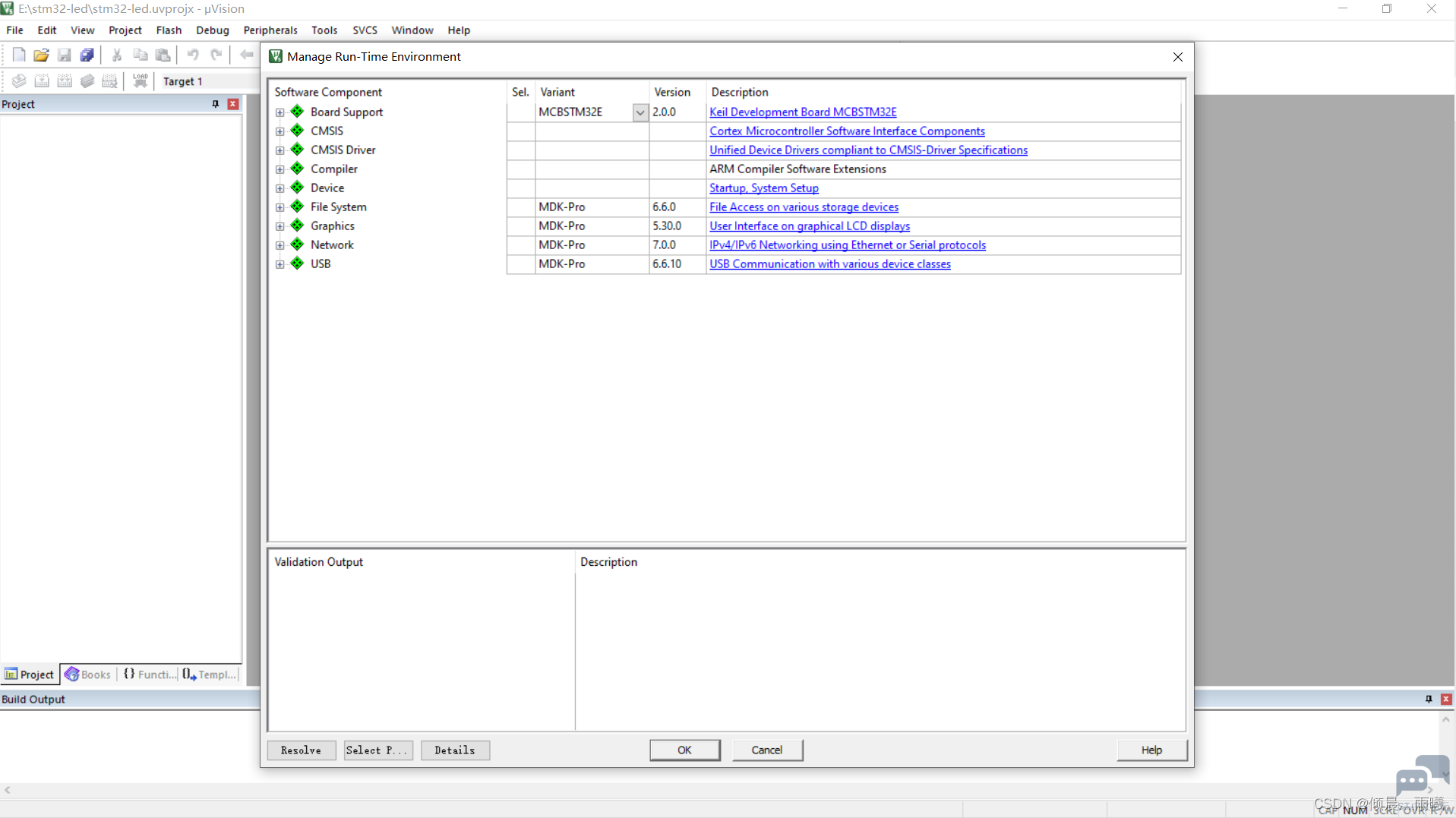Click the Batch Build layers icon
The width and height of the screenshot is (1456, 818).
pyautogui.click(x=87, y=81)
